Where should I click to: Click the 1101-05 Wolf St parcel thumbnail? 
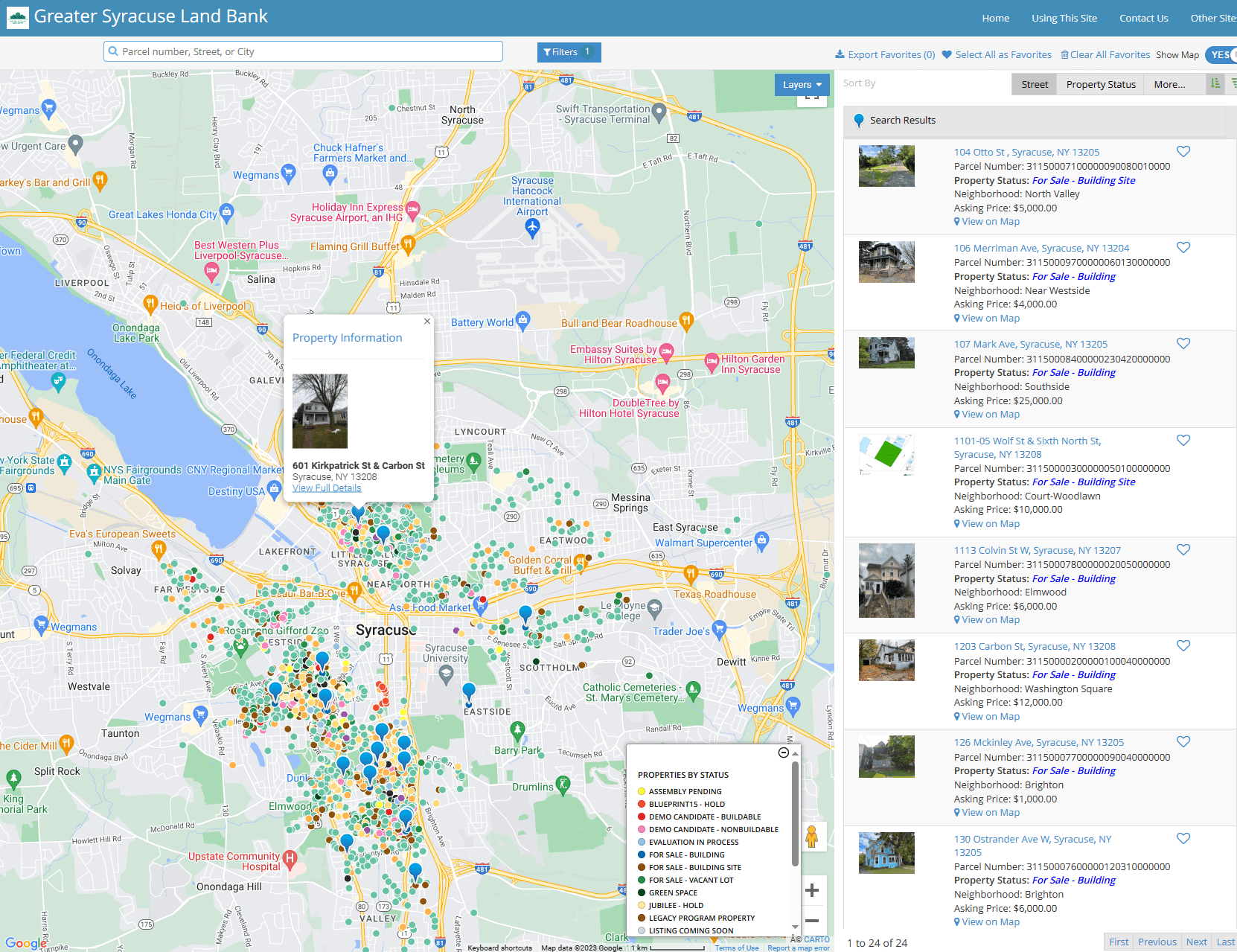coord(886,455)
